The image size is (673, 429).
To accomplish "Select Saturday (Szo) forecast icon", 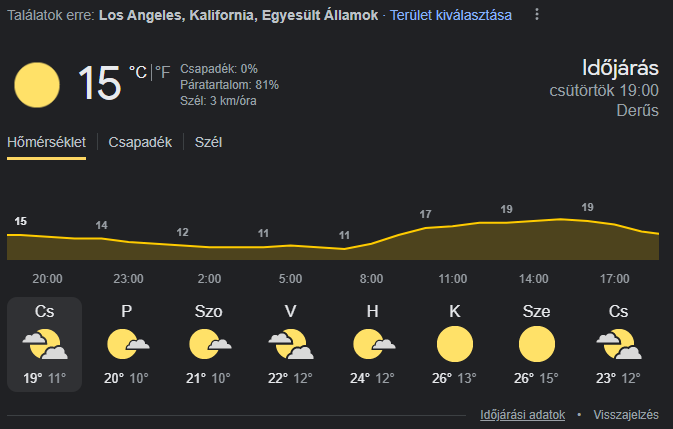I will point(209,345).
